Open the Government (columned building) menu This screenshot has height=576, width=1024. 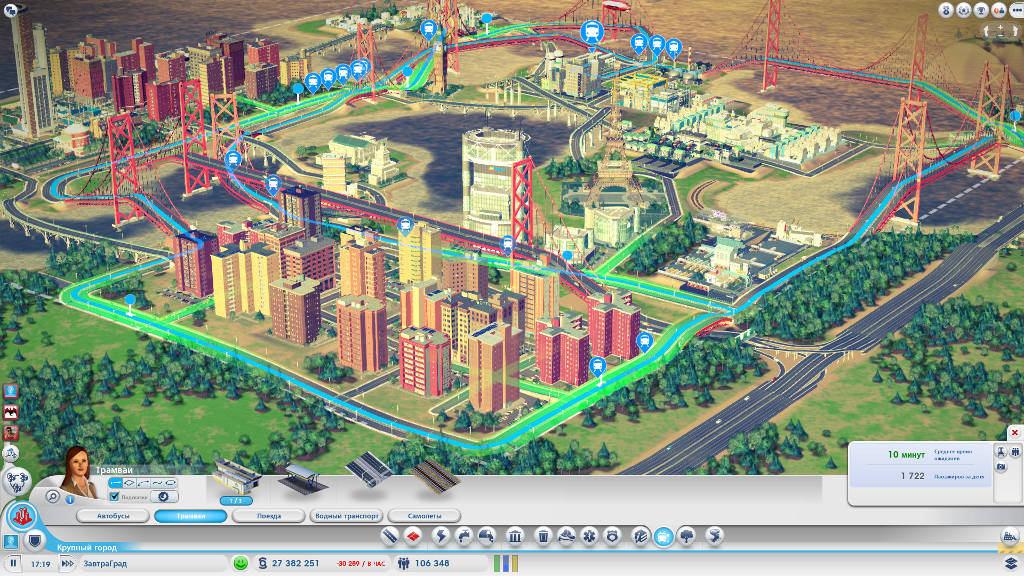515,536
